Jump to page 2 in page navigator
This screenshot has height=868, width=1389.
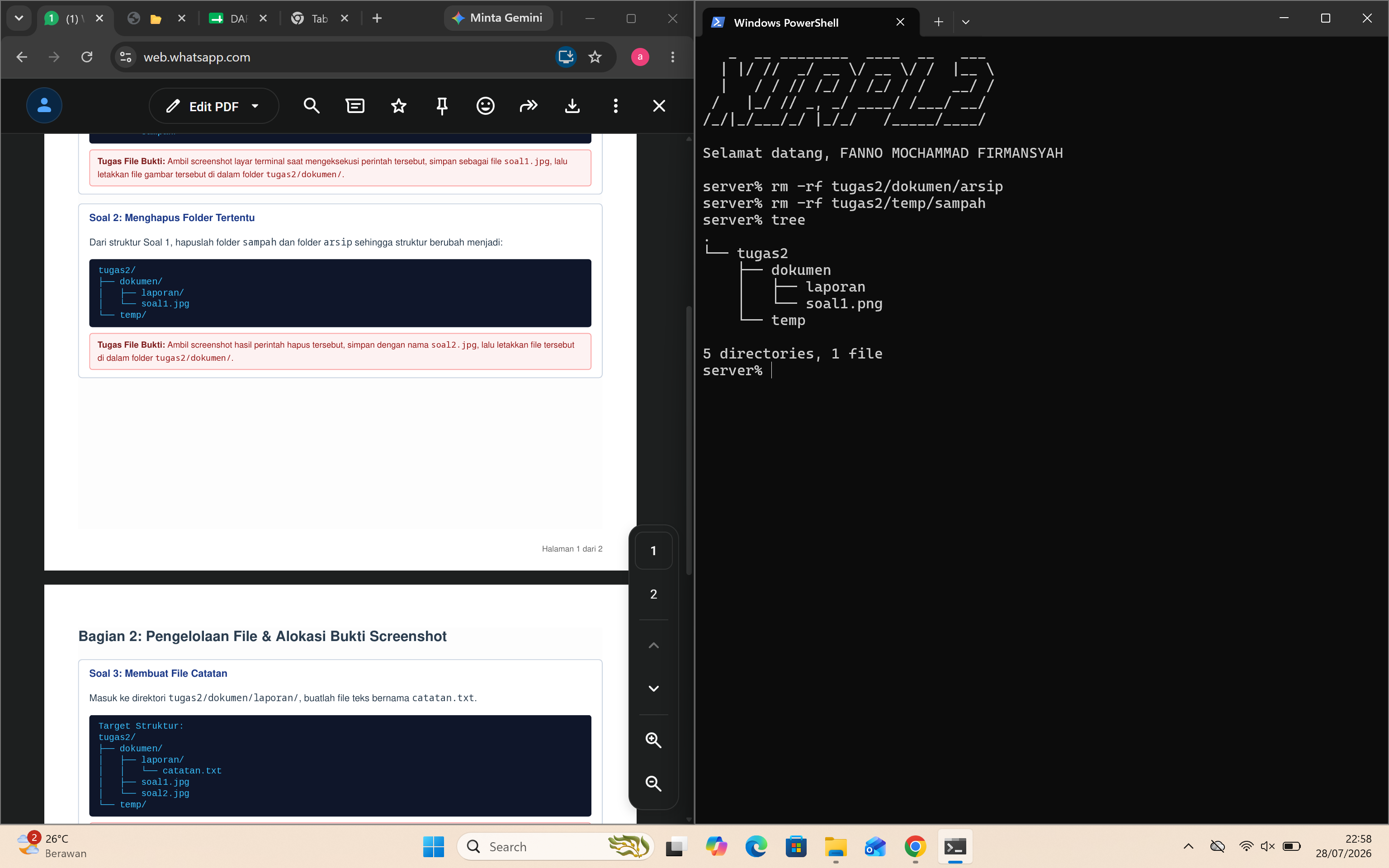coord(653,594)
